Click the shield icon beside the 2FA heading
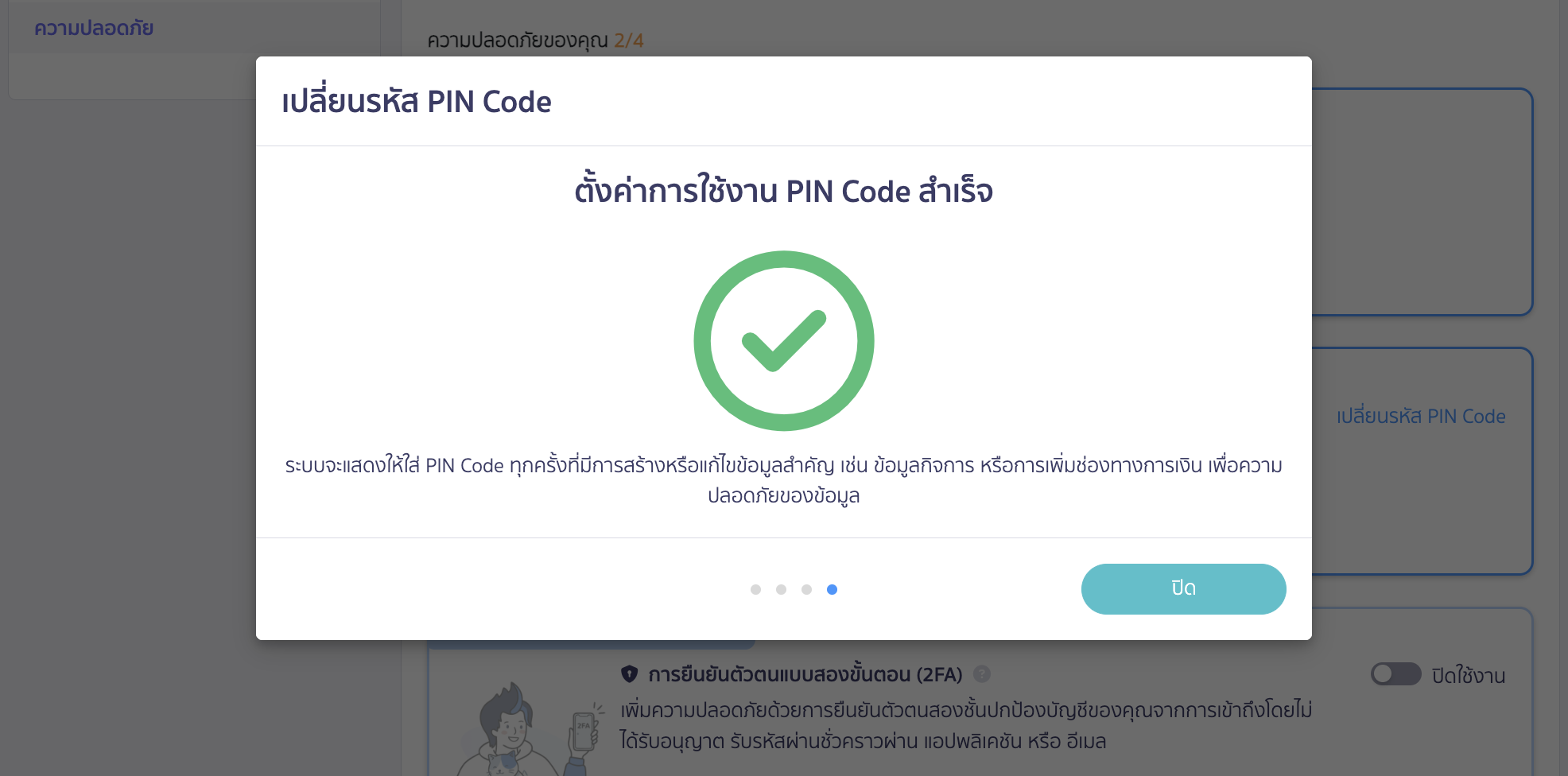Image resolution: width=1568 pixels, height=776 pixels. pos(630,675)
